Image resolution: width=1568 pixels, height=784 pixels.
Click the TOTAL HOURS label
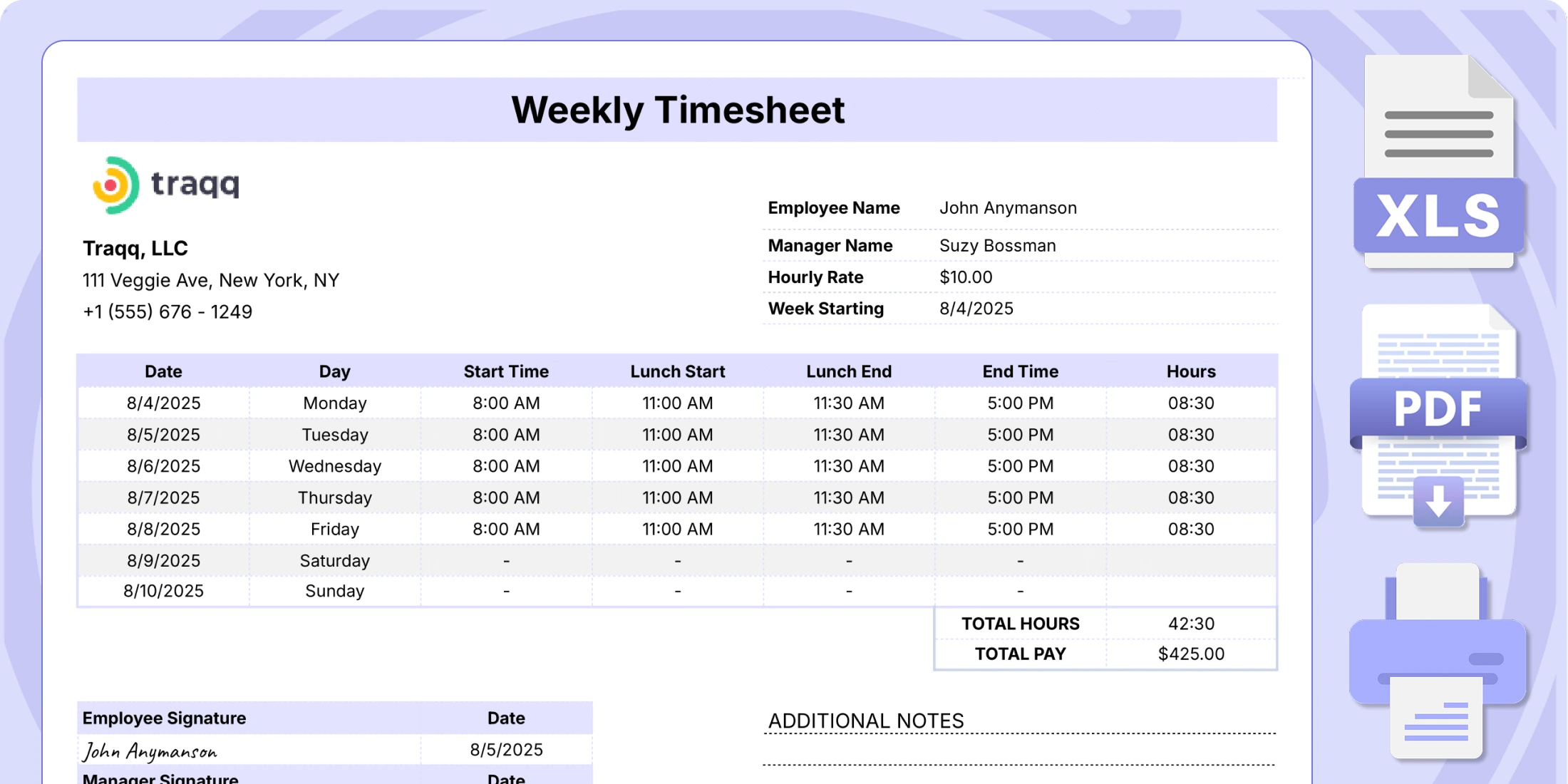pos(1021,624)
